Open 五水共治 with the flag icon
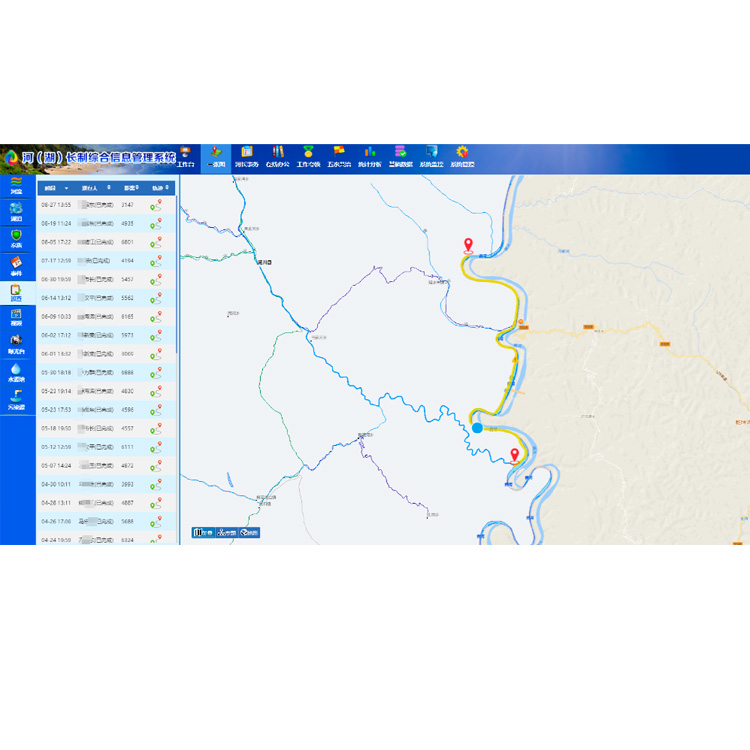The width and height of the screenshot is (750, 750). point(339,157)
